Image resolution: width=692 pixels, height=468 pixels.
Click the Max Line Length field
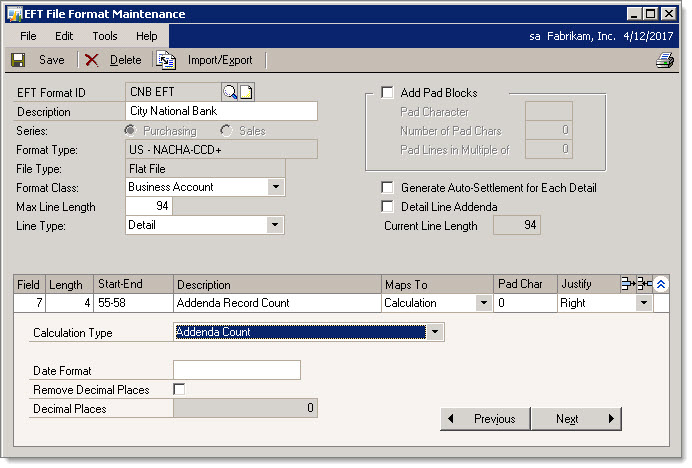coord(149,206)
